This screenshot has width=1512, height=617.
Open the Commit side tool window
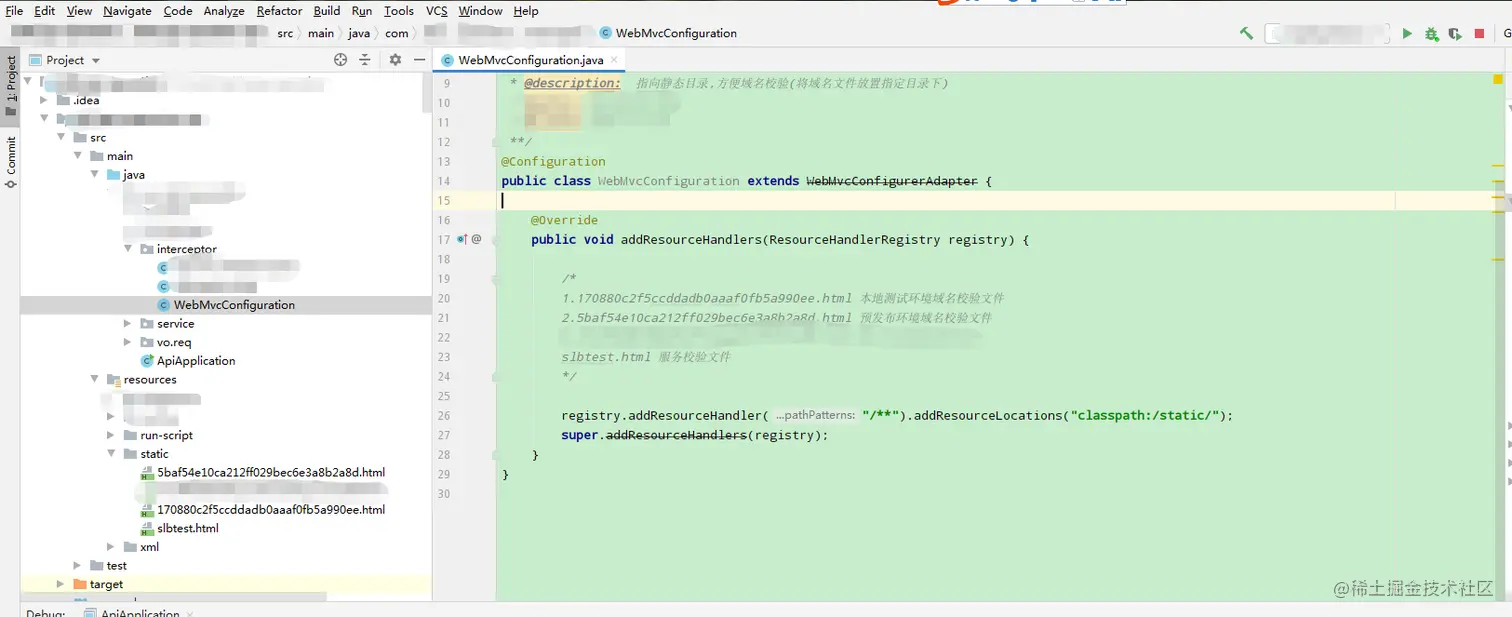(11, 163)
